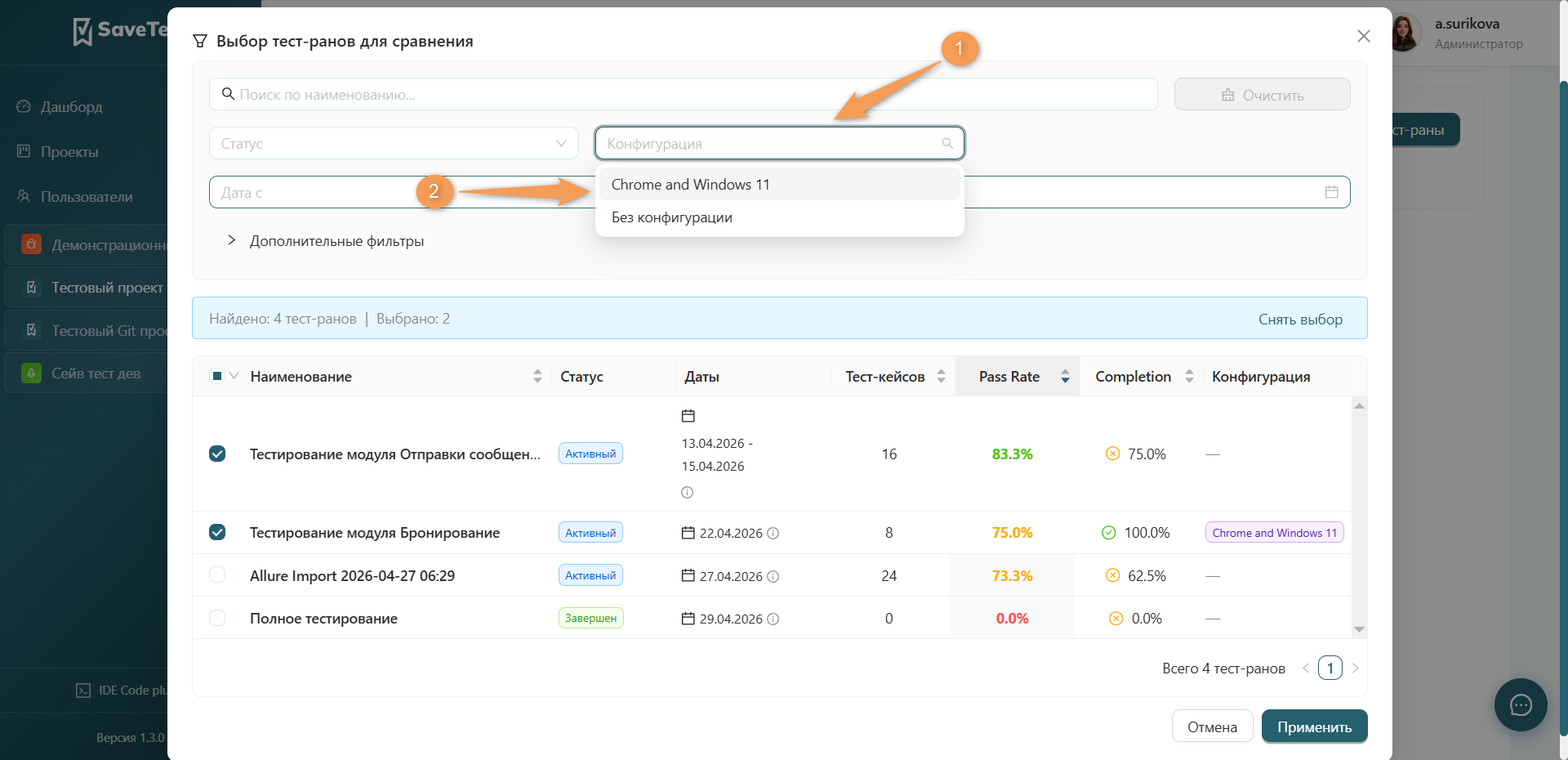Click the calendar icon in date field
1568x760 pixels.
(1331, 192)
